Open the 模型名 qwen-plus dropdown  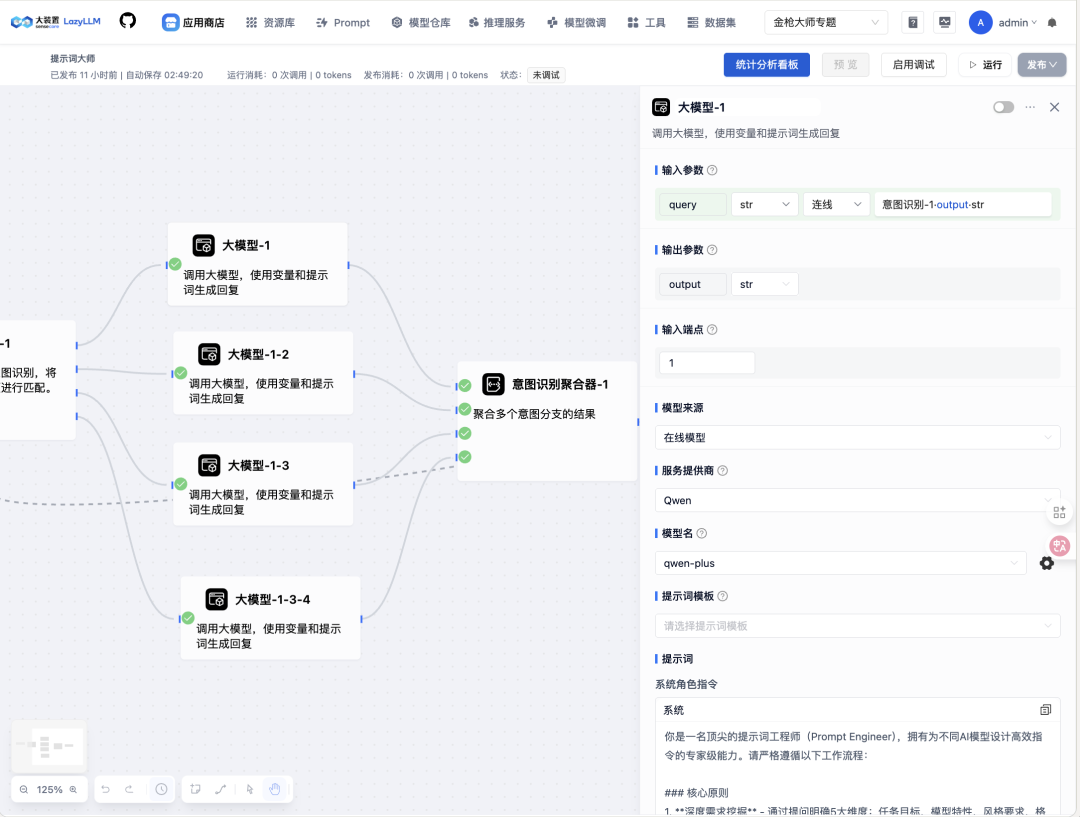[x=840, y=563]
